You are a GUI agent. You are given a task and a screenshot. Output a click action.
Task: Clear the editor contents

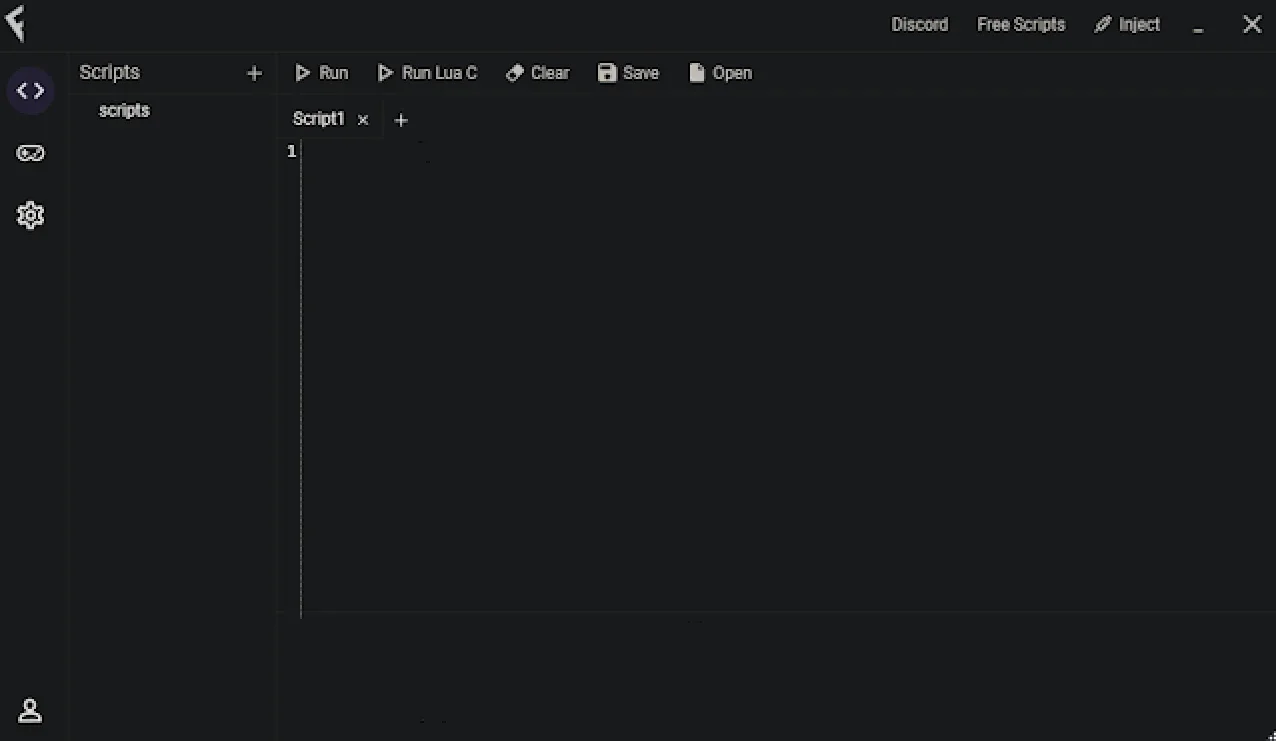tap(538, 73)
